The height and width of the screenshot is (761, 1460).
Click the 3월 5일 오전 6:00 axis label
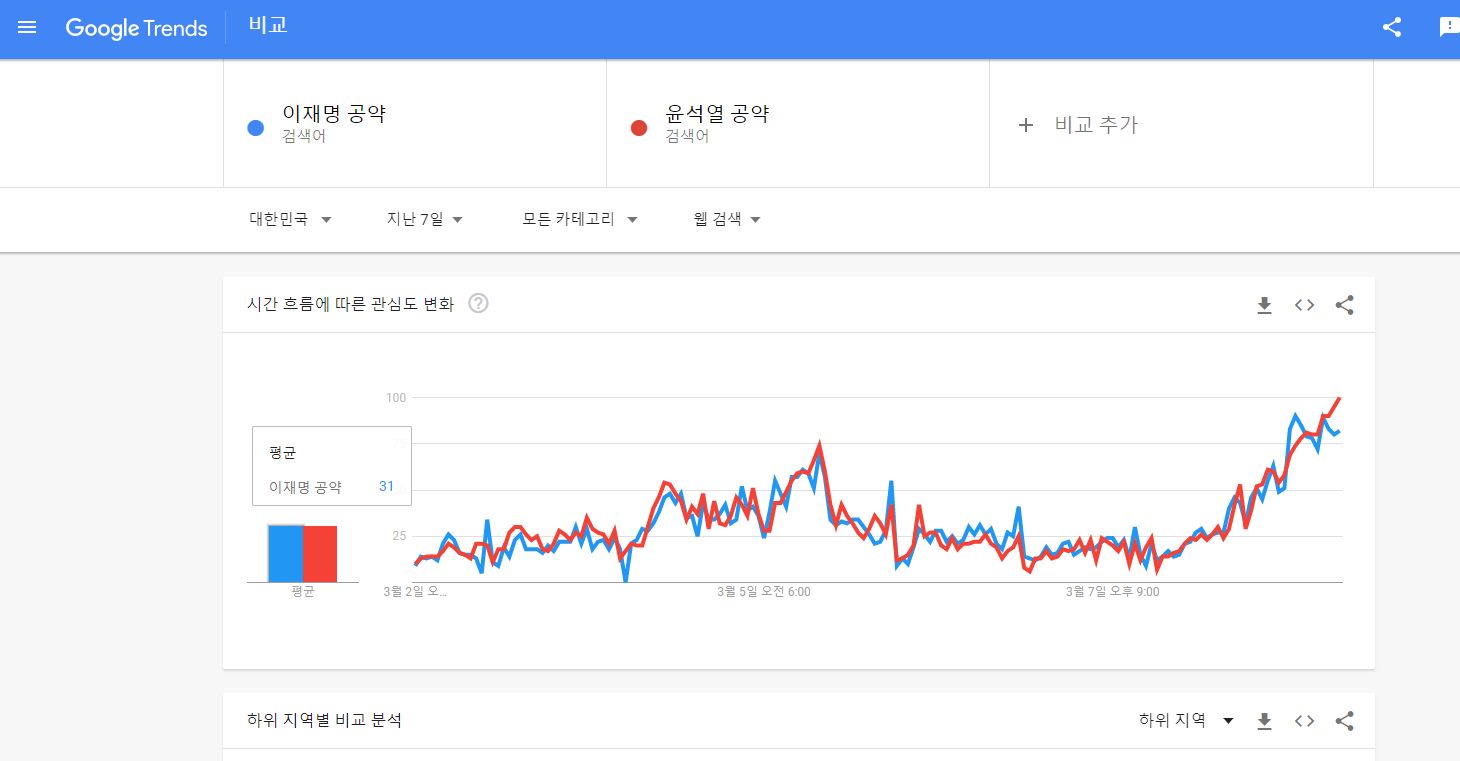[764, 592]
